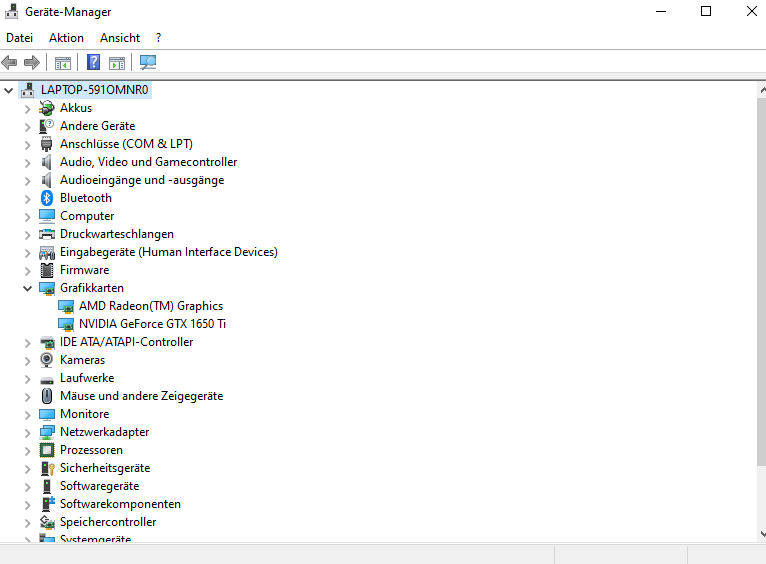Click the action pane toolbar icon with green arrow

click(117, 63)
